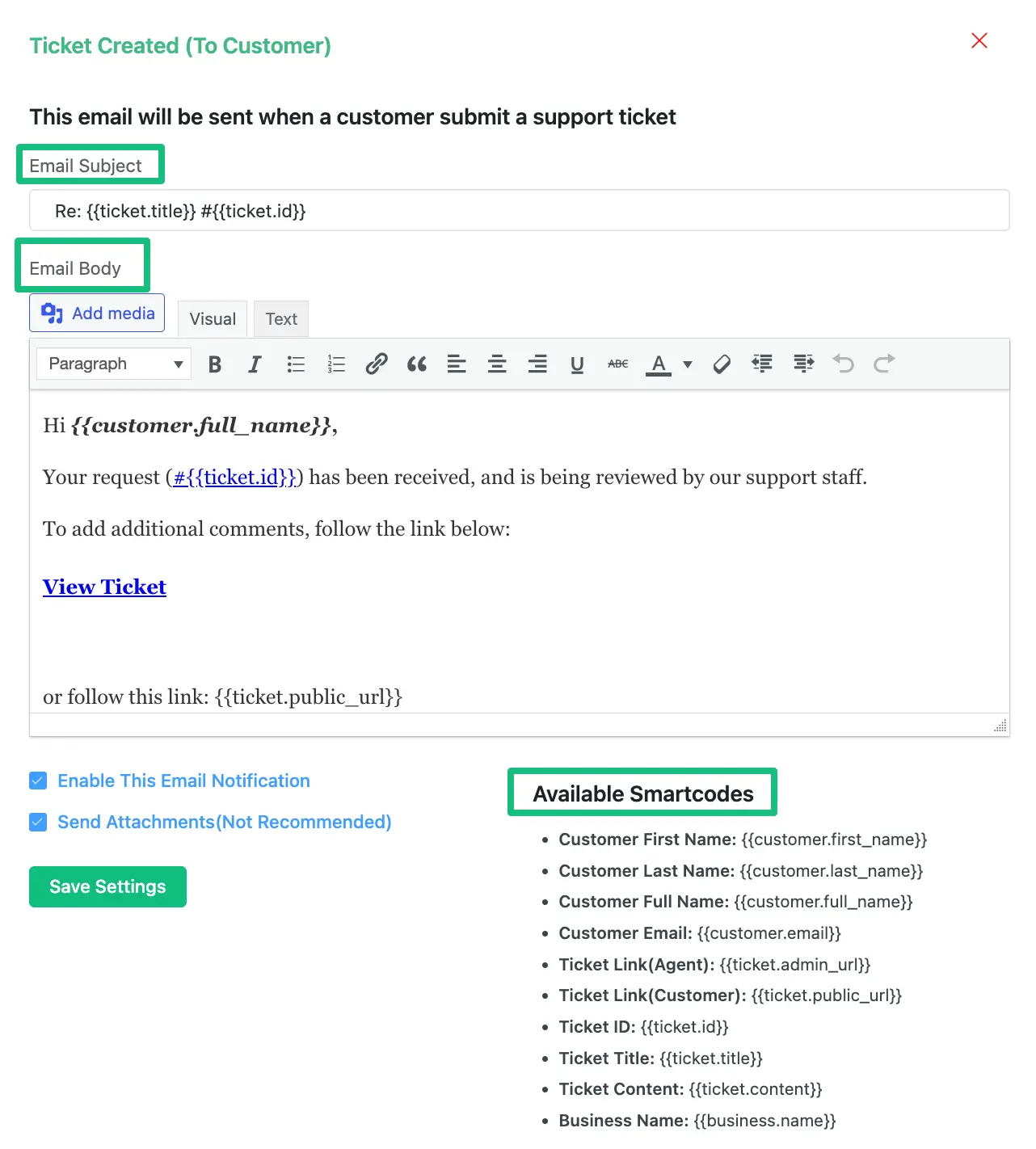The width and height of the screenshot is (1036, 1149).
Task: Decrease the paragraph indent
Action: [762, 364]
